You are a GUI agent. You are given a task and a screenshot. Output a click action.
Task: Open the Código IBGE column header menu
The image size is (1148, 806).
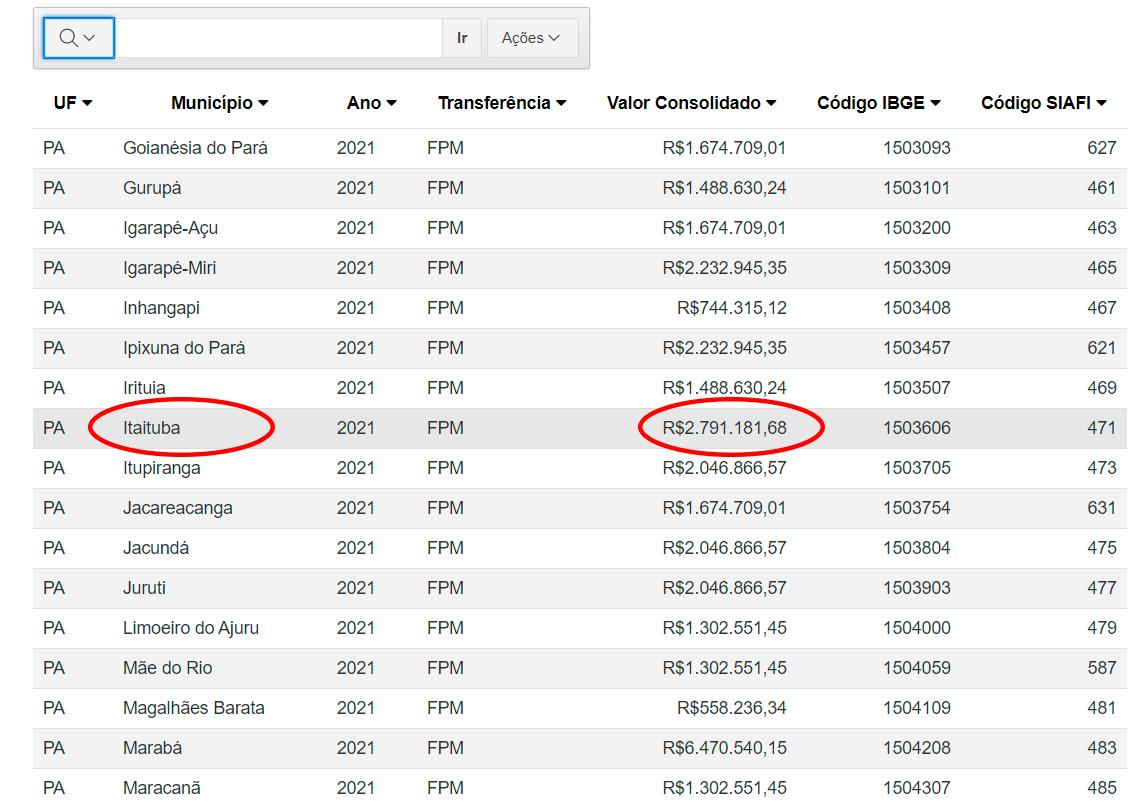coord(878,103)
